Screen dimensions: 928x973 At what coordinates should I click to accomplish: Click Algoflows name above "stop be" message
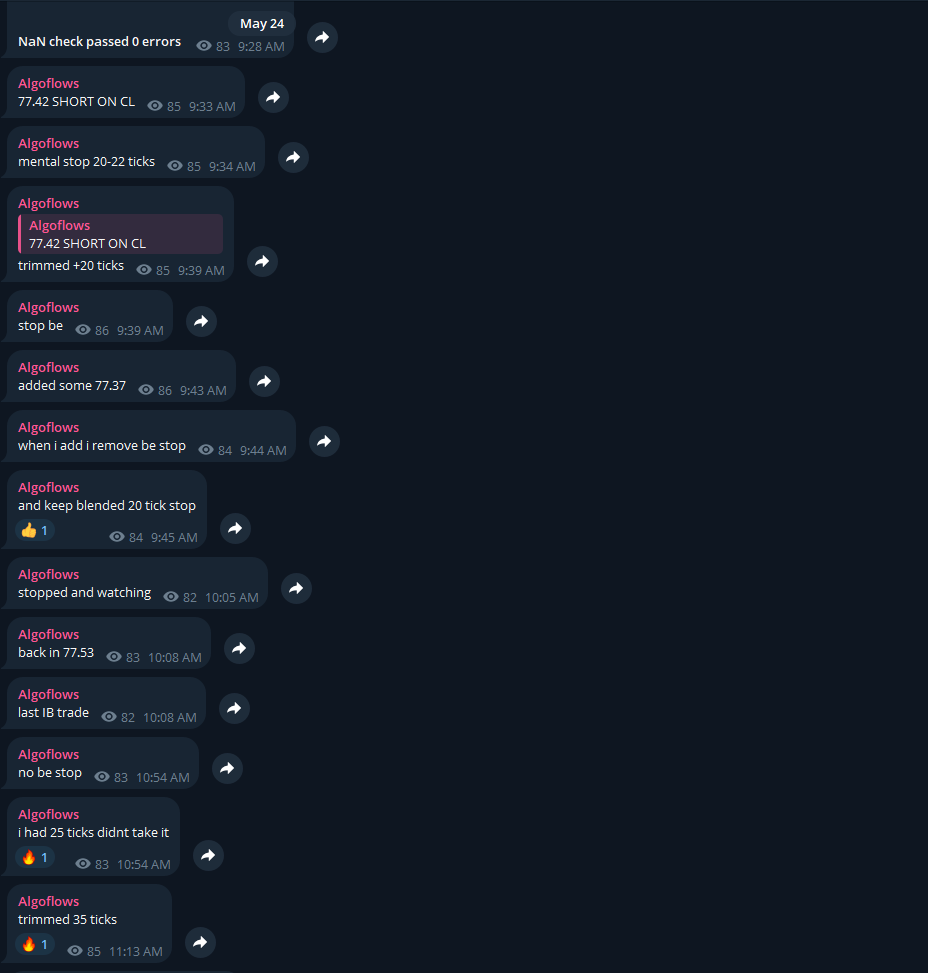[x=48, y=308]
